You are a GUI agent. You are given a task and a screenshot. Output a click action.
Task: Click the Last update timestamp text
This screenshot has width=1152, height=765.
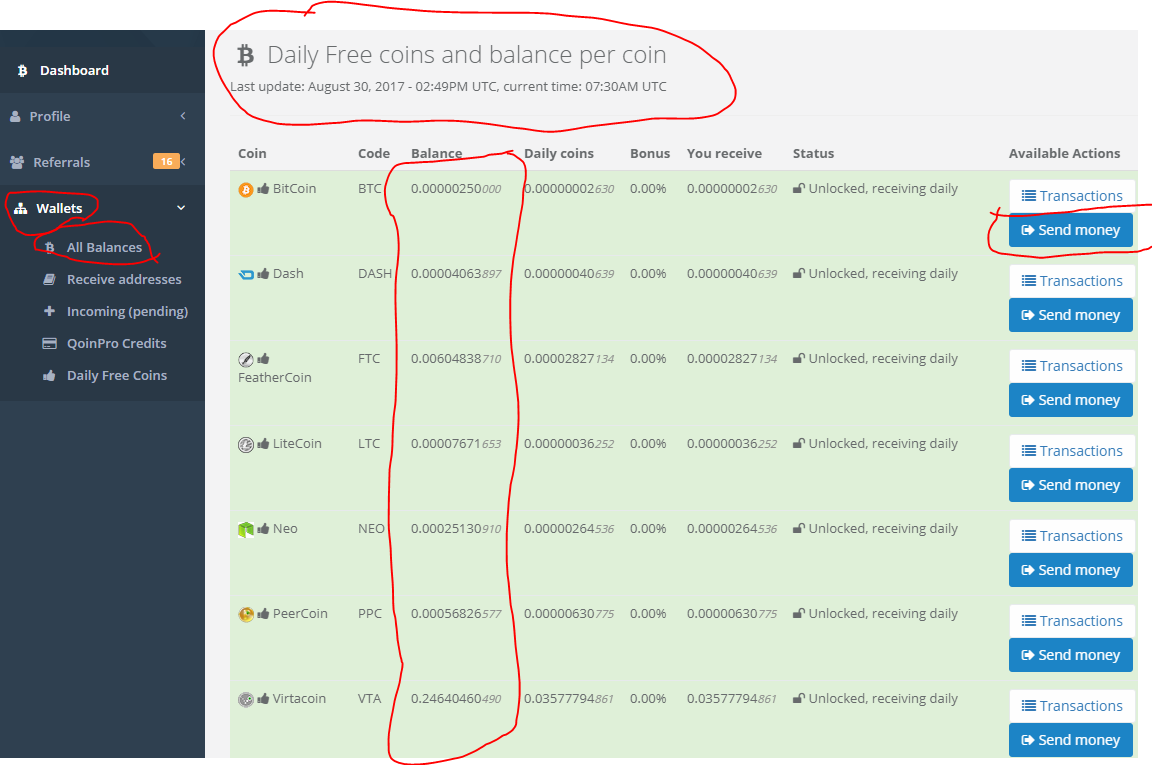coord(448,87)
